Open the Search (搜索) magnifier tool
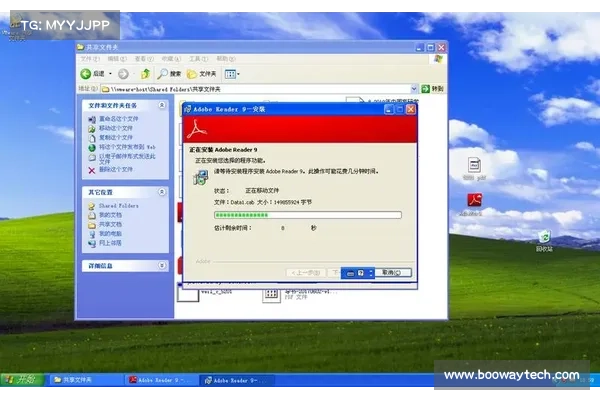The image size is (600, 400). click(x=169, y=73)
